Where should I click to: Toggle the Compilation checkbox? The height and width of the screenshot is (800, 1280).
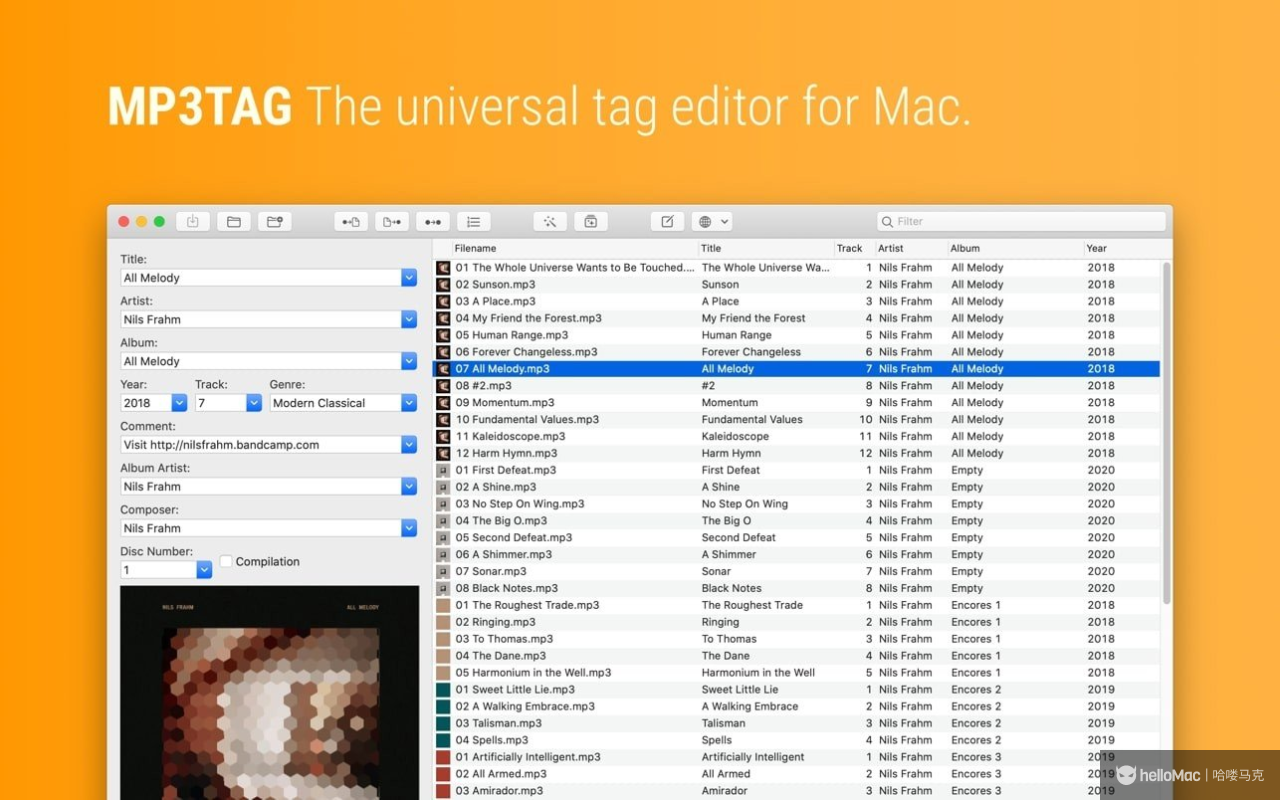(x=226, y=561)
